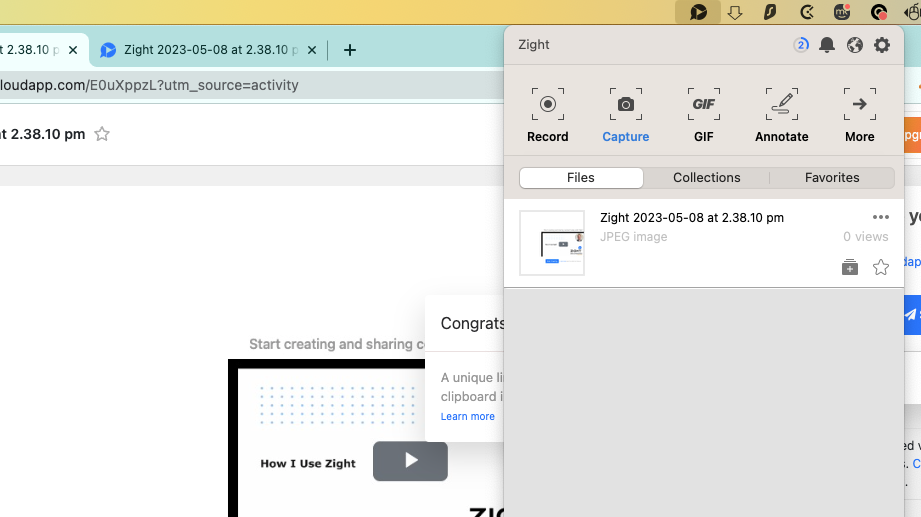Screen dimensions: 921x517
Task: Click the crescent moon menu bar icon
Action: click(x=806, y=12)
